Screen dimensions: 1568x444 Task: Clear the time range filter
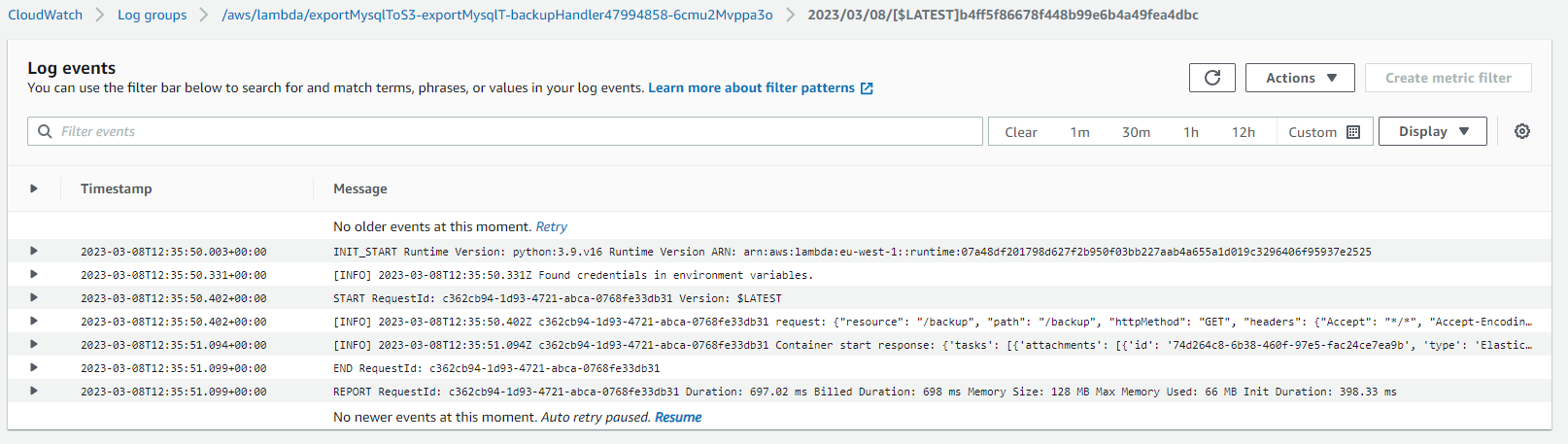[1020, 132]
